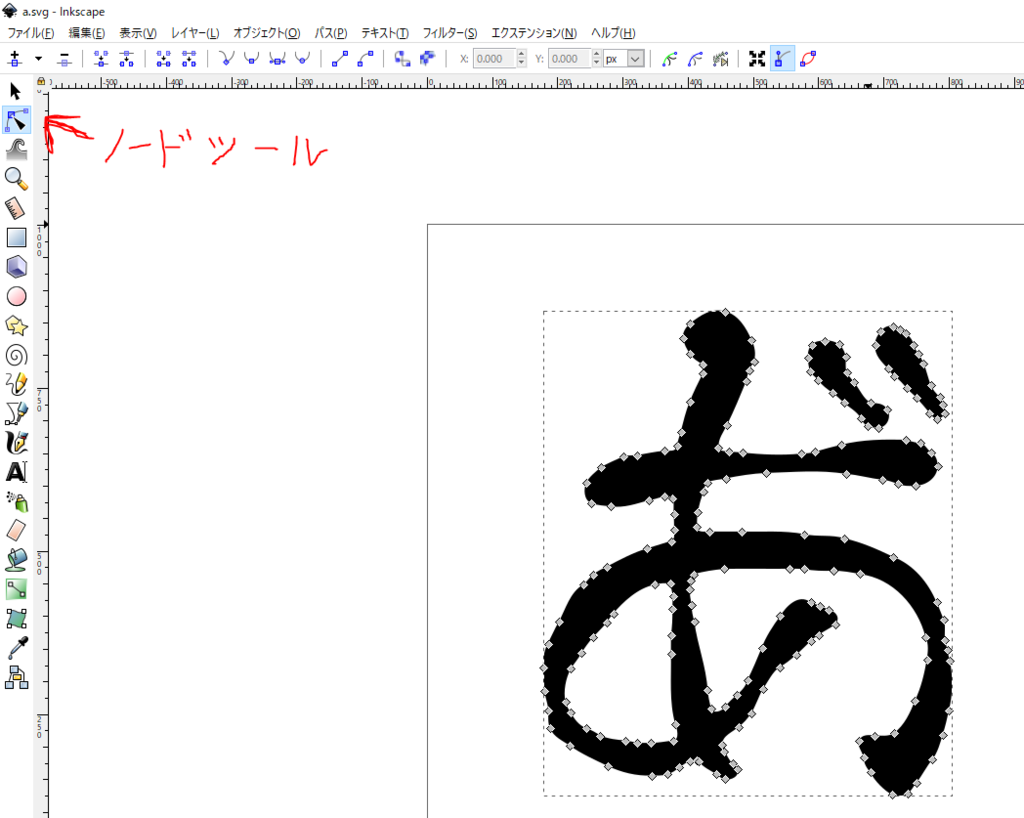Screen dimensions: 1024x818
Task: Select the Measure ruler tool
Action: point(16,208)
